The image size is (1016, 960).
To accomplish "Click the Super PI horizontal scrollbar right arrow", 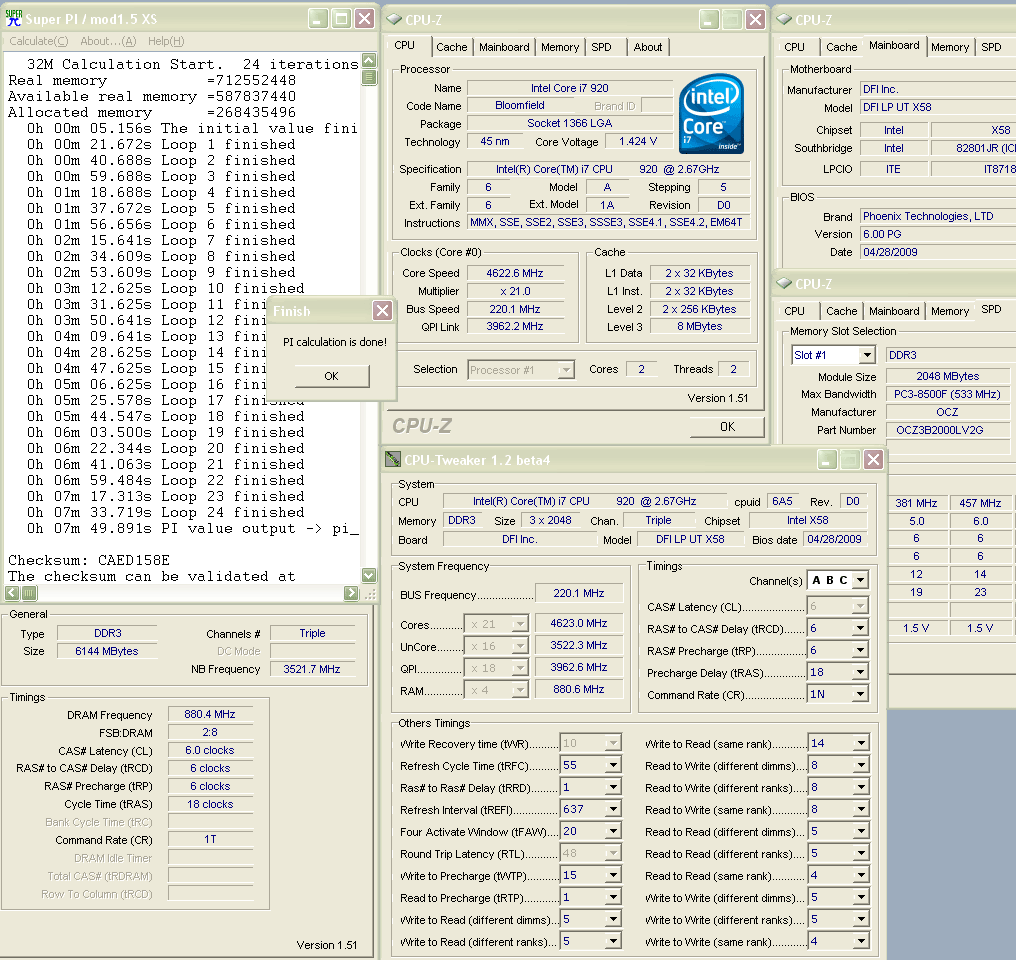I will [x=351, y=593].
